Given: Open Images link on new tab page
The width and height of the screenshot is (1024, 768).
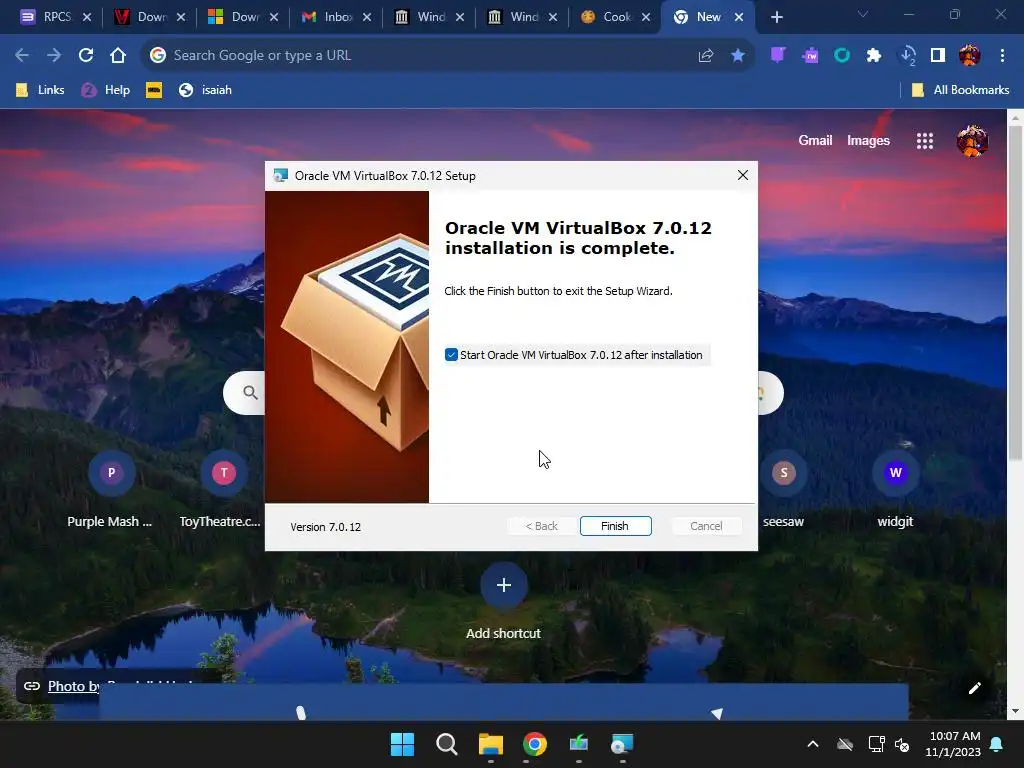Looking at the screenshot, I should [868, 140].
